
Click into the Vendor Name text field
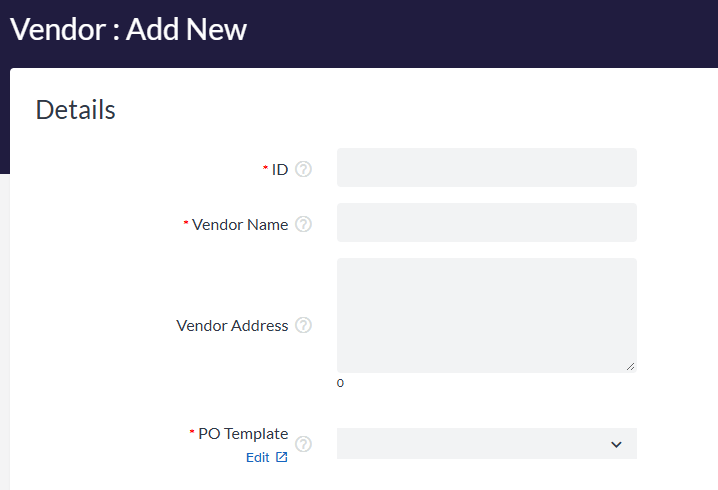(x=486, y=223)
